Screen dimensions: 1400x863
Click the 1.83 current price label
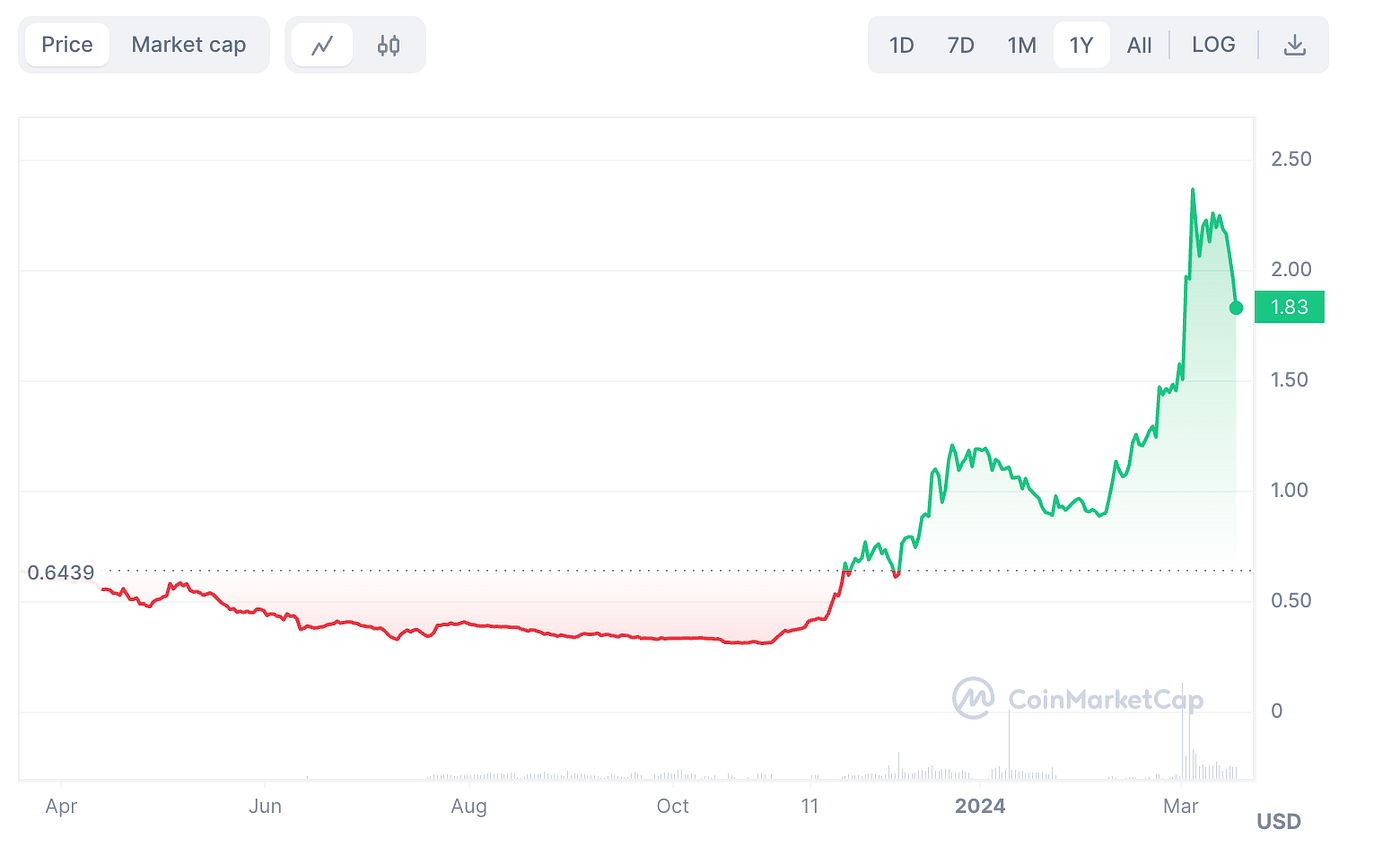tap(1289, 307)
